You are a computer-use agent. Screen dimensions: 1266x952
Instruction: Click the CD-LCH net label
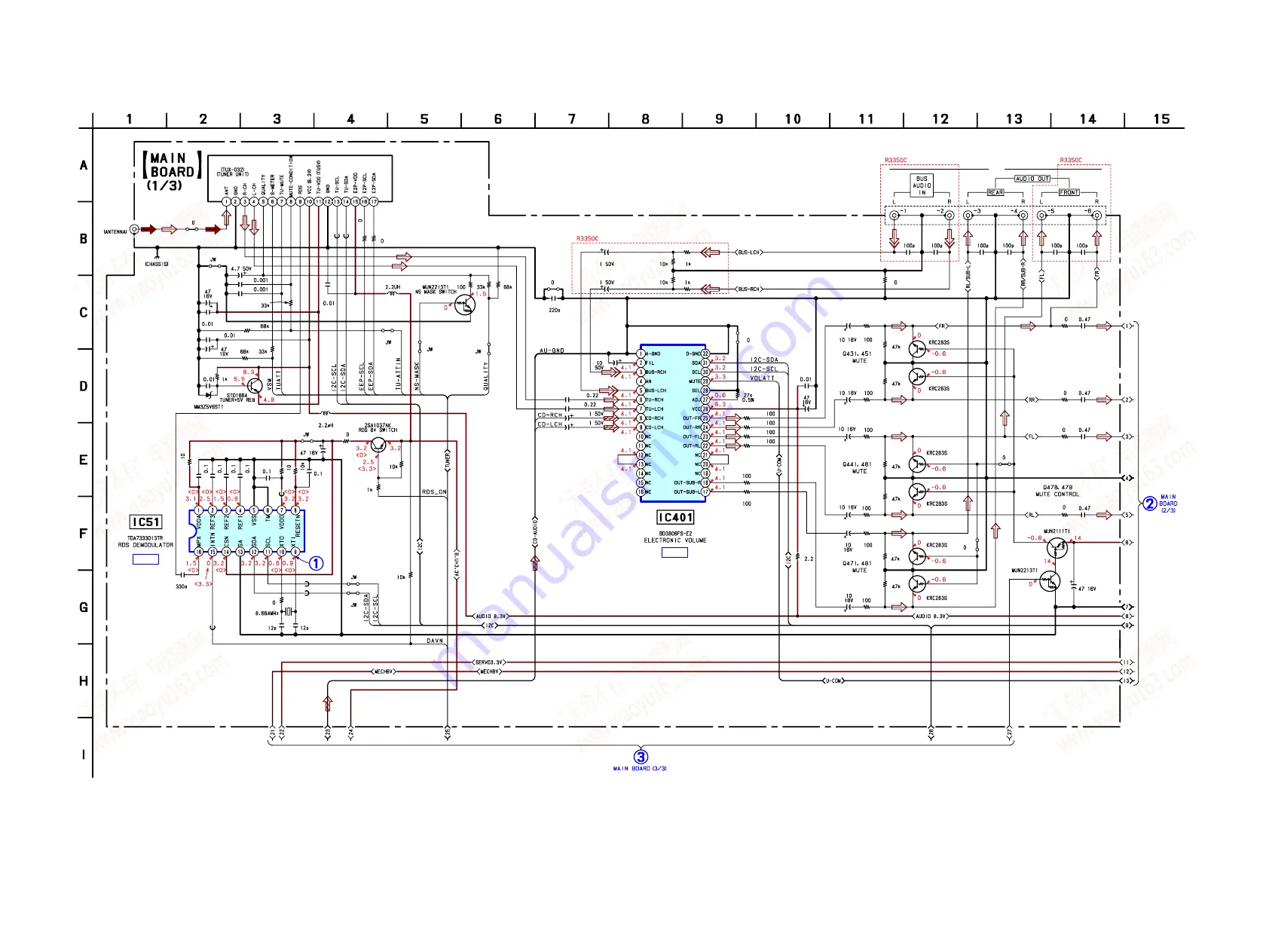(550, 424)
